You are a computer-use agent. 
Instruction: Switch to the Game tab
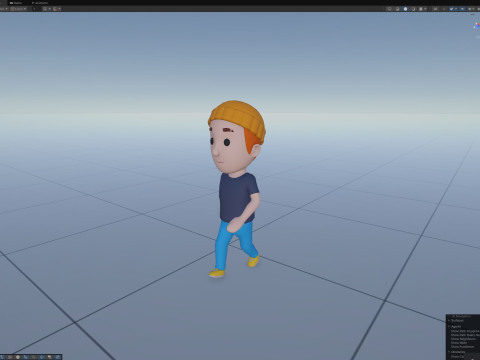click(16, 3)
